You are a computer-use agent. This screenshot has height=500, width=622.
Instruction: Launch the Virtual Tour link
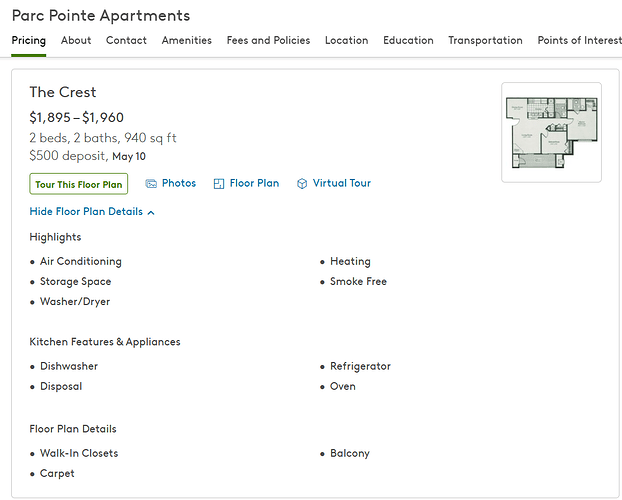pos(341,184)
